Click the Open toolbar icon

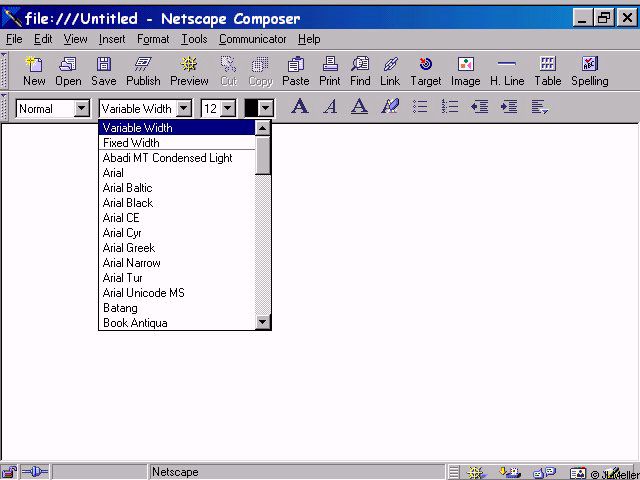(x=68, y=71)
